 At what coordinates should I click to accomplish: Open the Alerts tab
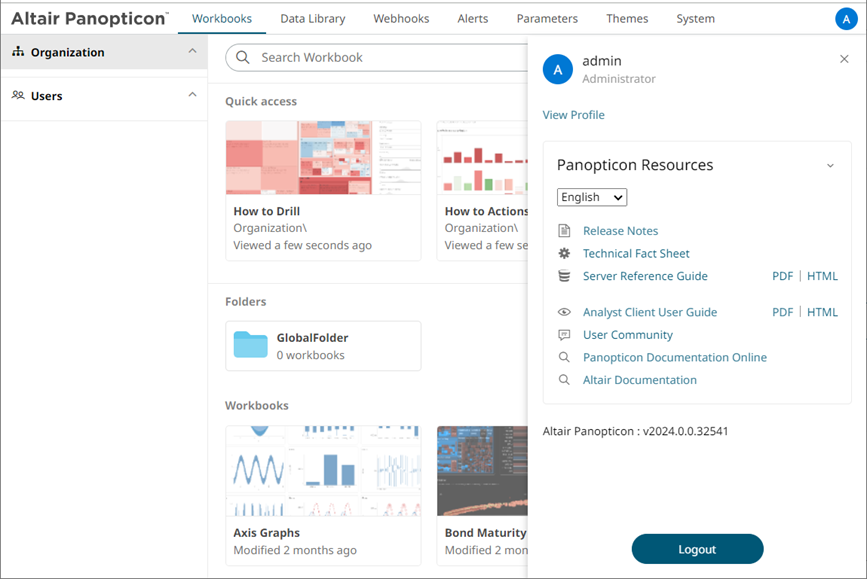[x=473, y=19]
